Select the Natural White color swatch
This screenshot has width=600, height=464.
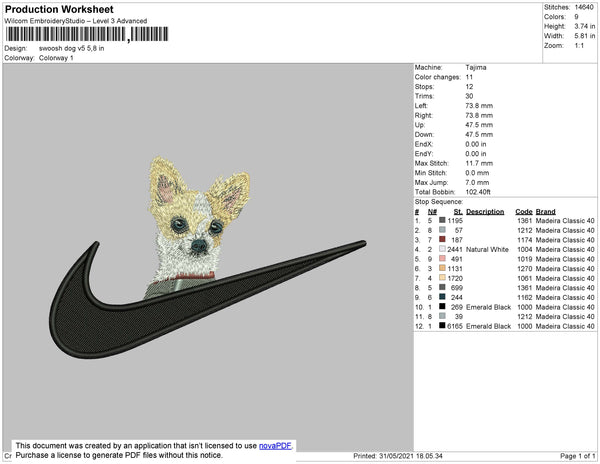[442, 249]
